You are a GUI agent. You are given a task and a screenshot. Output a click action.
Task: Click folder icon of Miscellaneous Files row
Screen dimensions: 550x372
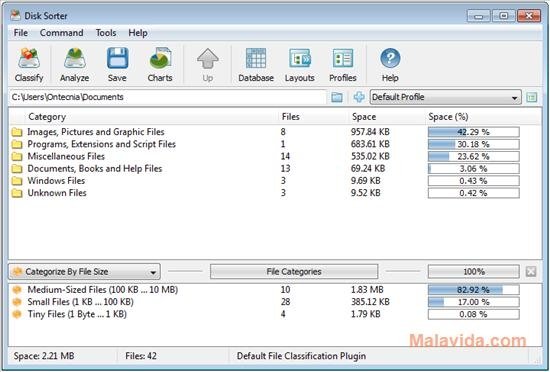(x=17, y=156)
